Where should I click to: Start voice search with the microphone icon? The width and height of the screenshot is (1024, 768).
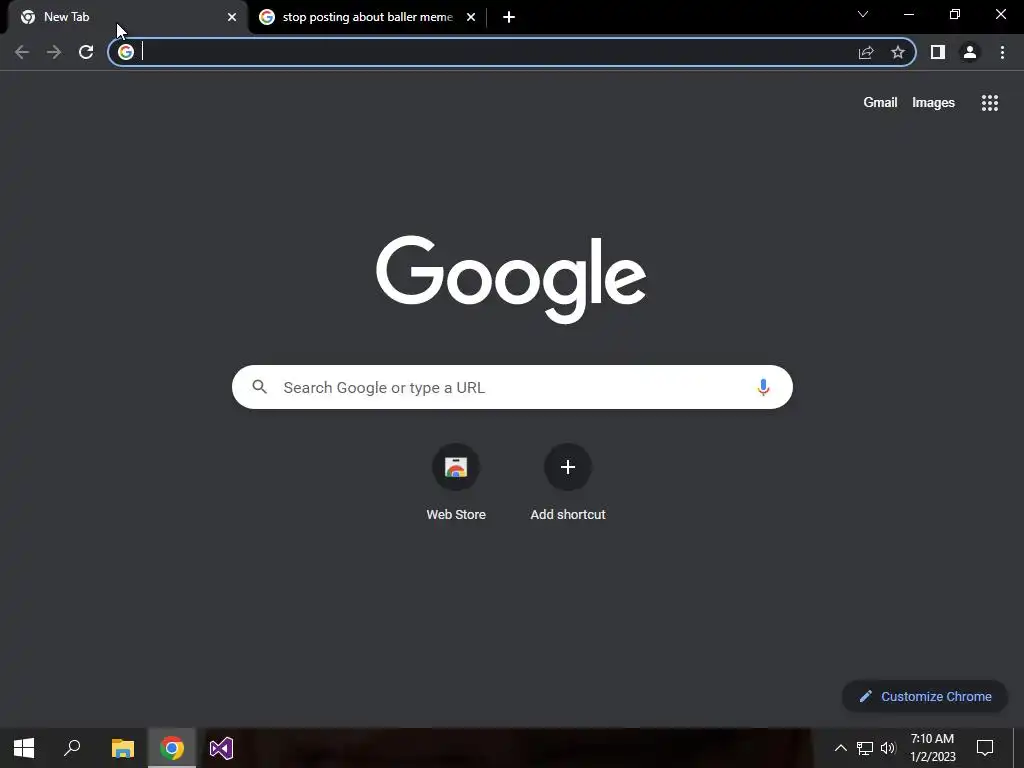763,387
